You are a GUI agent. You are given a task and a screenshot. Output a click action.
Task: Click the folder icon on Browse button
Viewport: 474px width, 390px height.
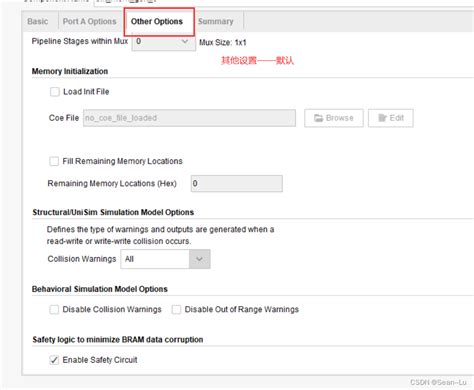tap(318, 118)
